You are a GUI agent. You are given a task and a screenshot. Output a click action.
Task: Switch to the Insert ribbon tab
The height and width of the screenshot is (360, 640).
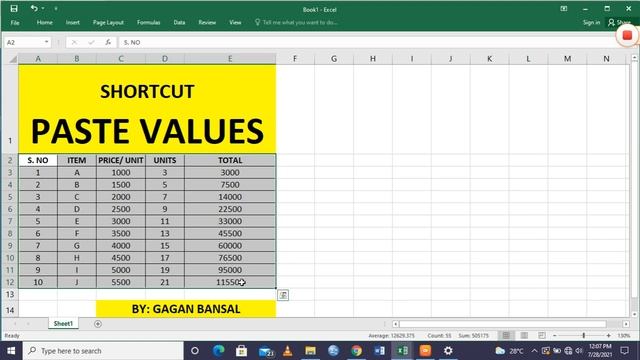pos(73,22)
